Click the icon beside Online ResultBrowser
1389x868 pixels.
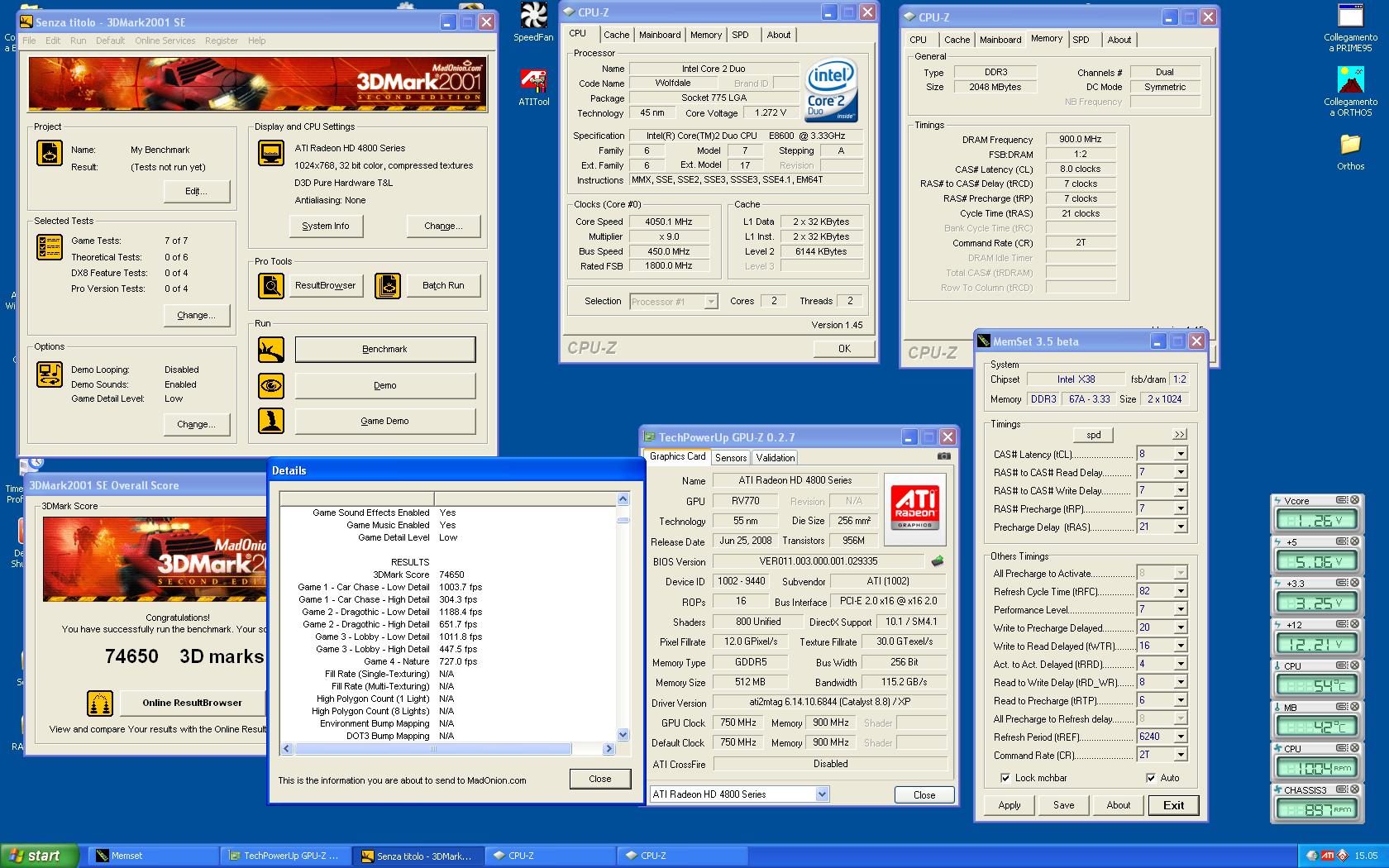(x=100, y=703)
